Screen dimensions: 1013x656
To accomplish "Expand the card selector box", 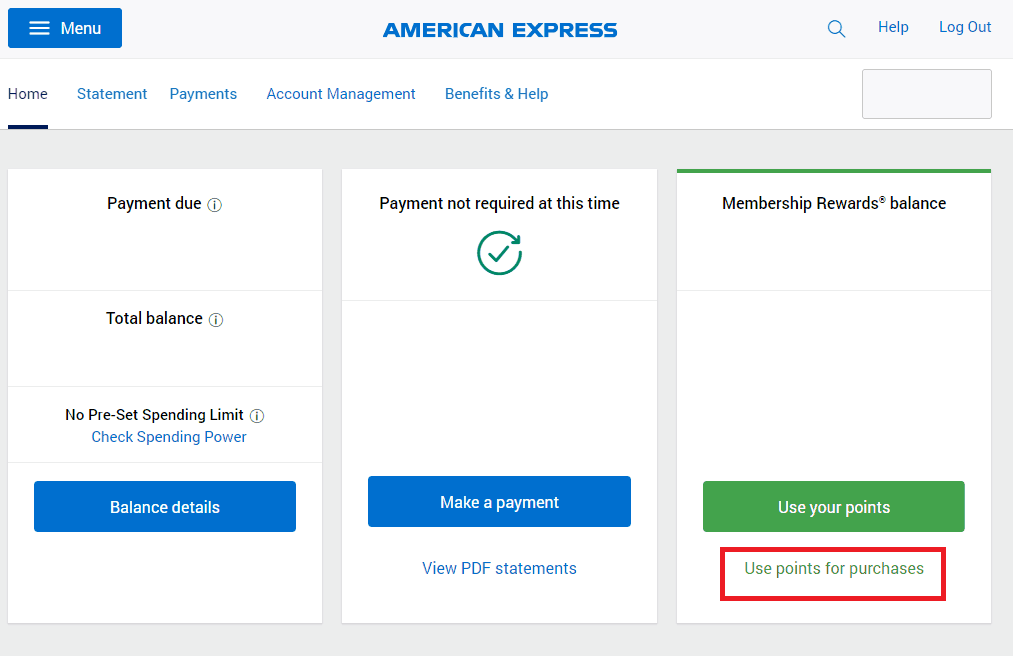I will pyautogui.click(x=926, y=94).
